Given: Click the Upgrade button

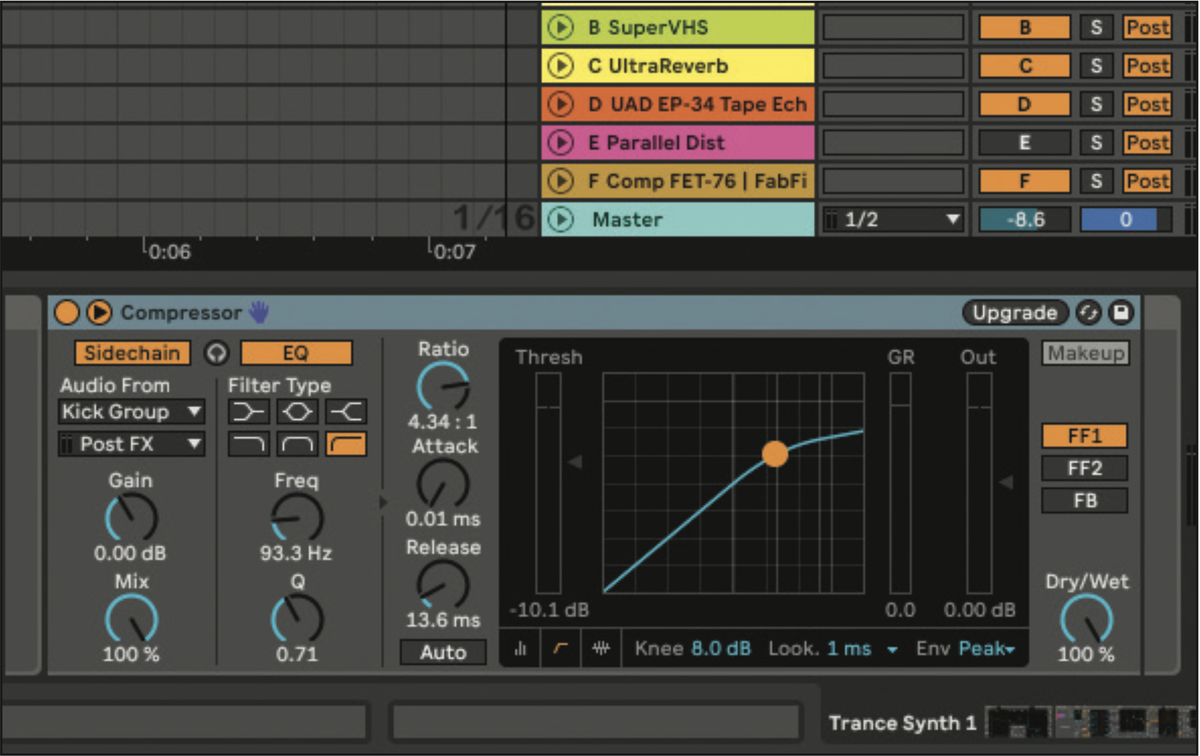Looking at the screenshot, I should (1014, 312).
